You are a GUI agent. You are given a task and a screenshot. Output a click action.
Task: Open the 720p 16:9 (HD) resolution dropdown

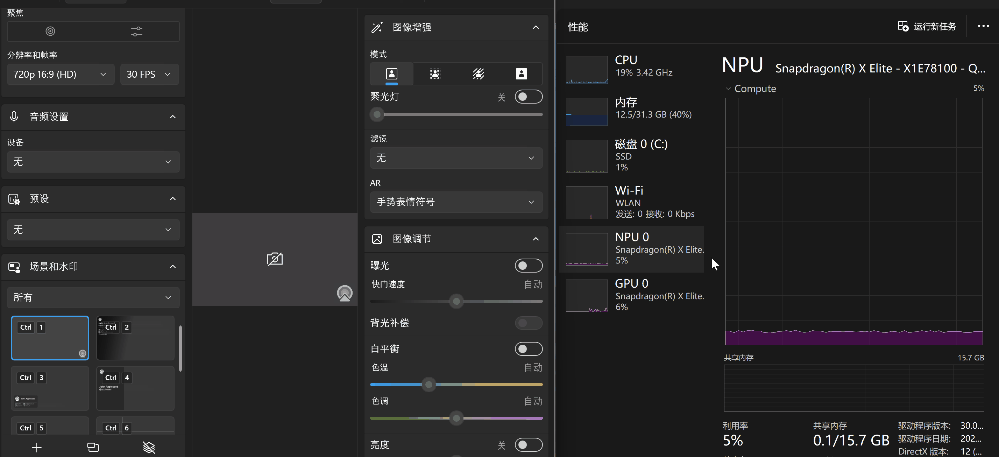coord(60,75)
